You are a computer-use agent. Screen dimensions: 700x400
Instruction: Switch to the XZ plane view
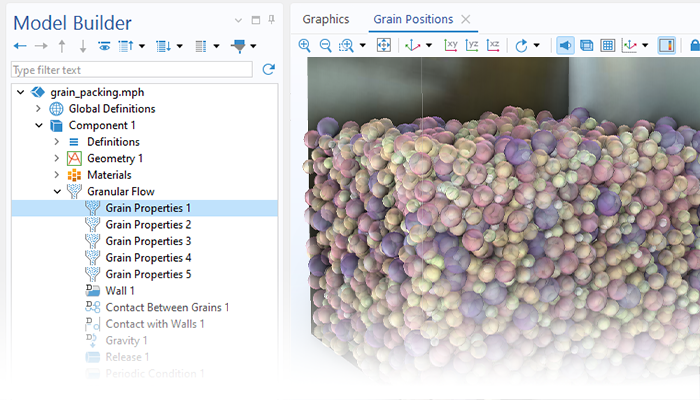pyautogui.click(x=493, y=45)
